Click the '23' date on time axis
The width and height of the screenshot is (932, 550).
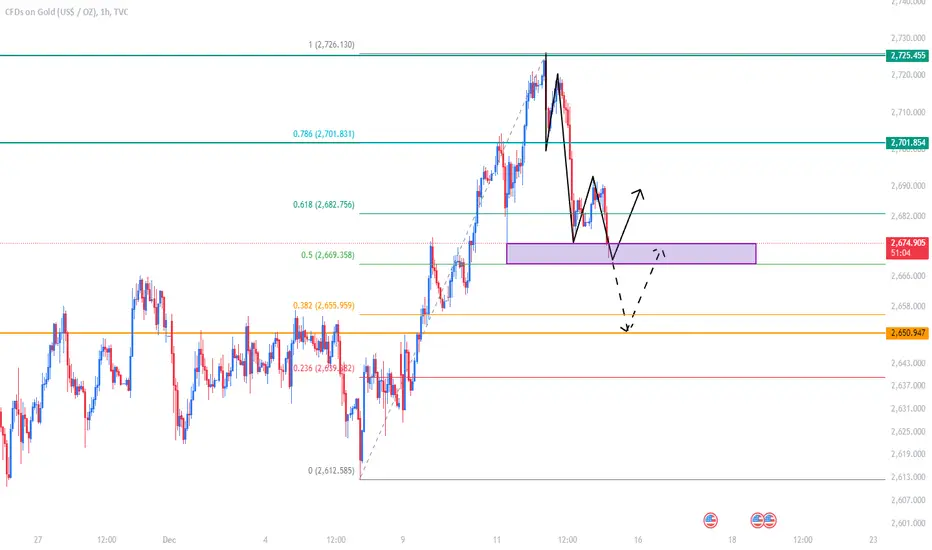click(873, 540)
